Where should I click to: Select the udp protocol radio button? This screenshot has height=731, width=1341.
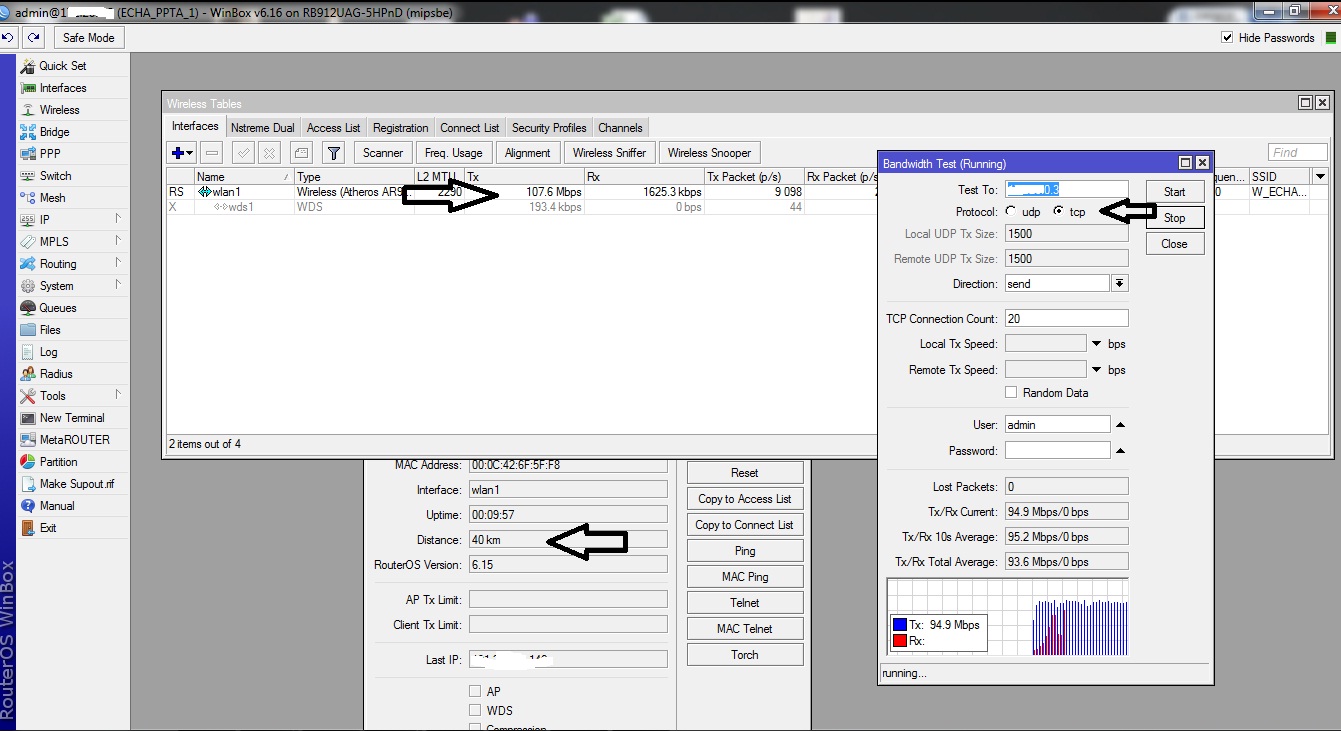[x=1011, y=212]
